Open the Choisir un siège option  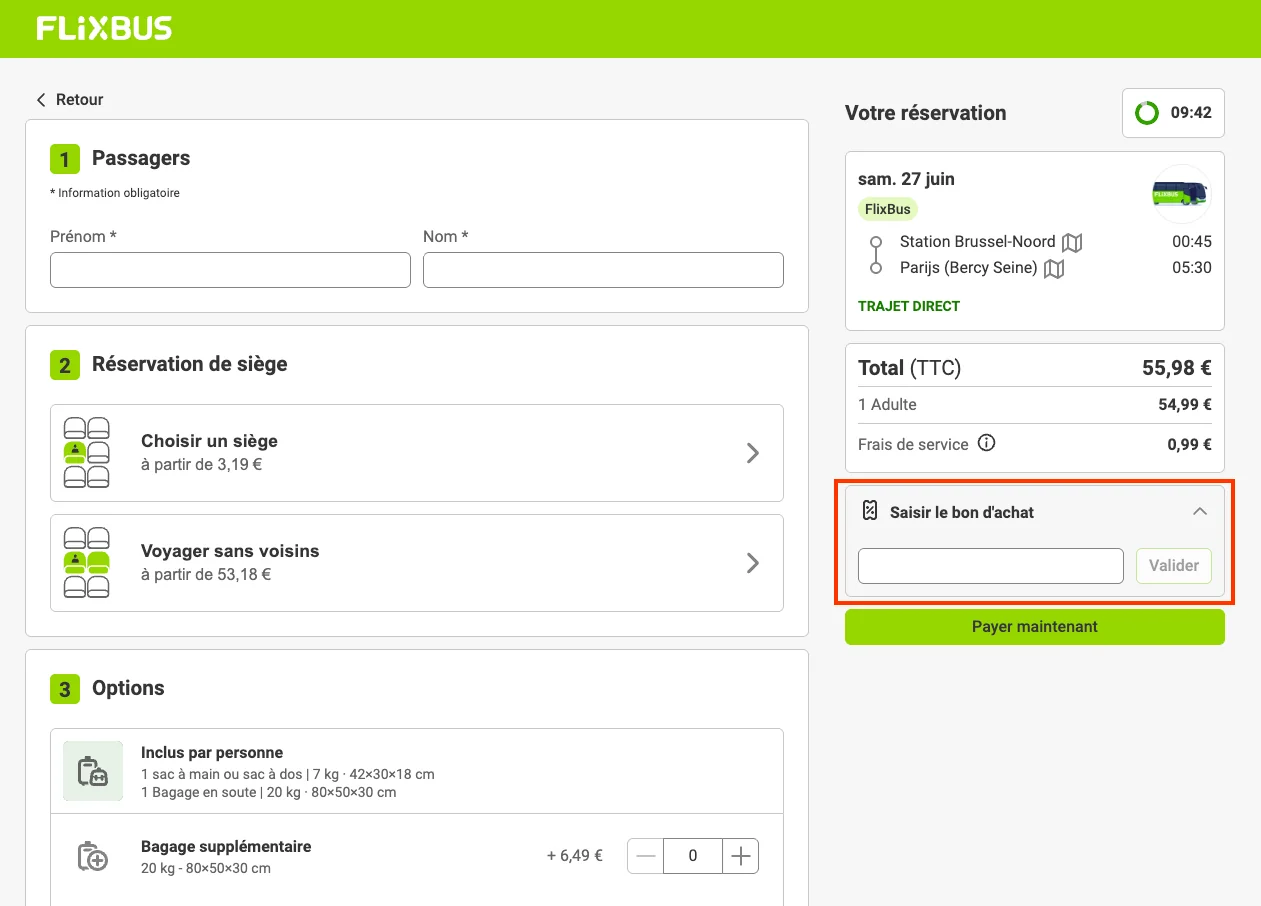(417, 453)
